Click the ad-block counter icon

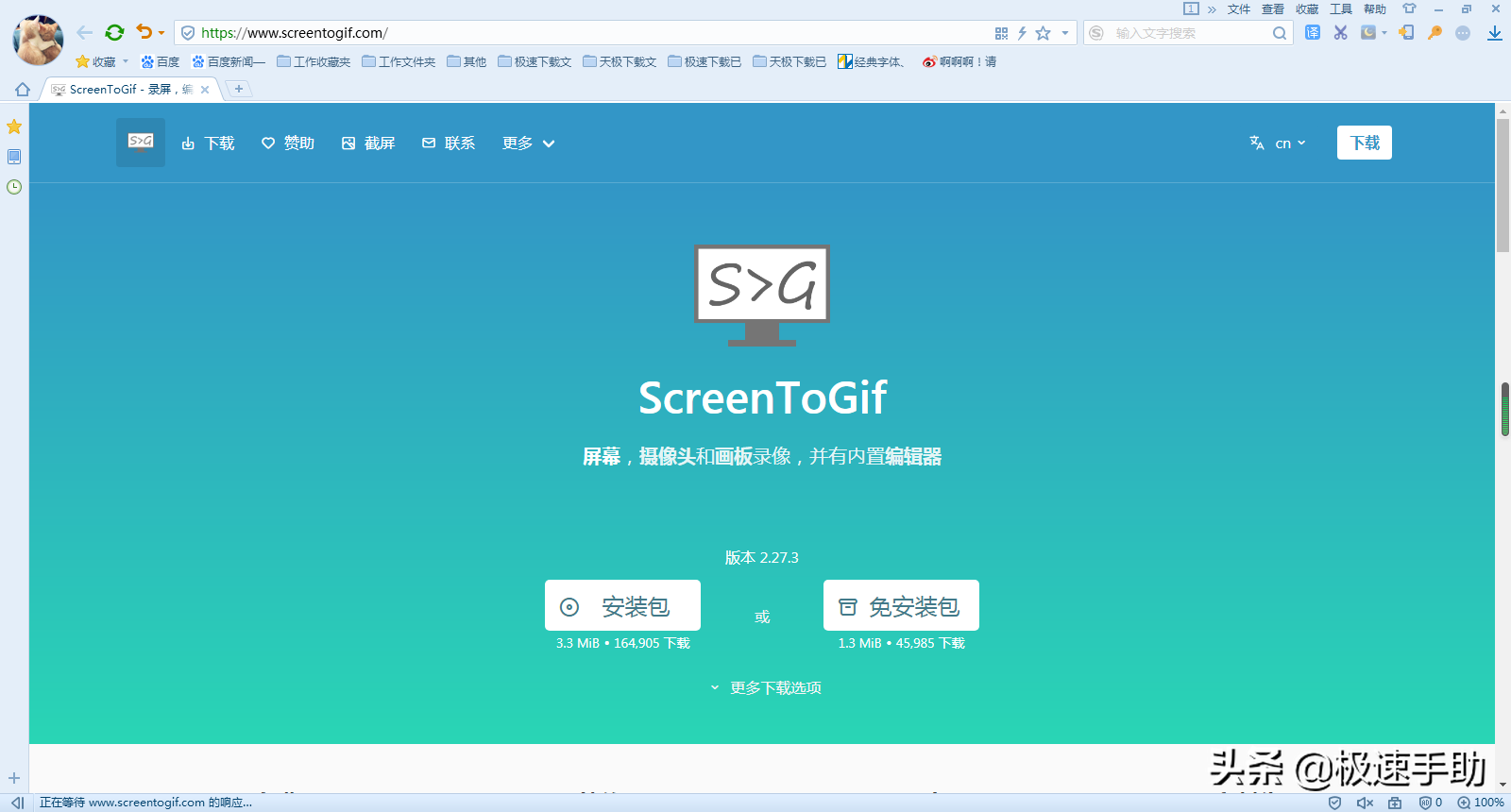click(1431, 803)
